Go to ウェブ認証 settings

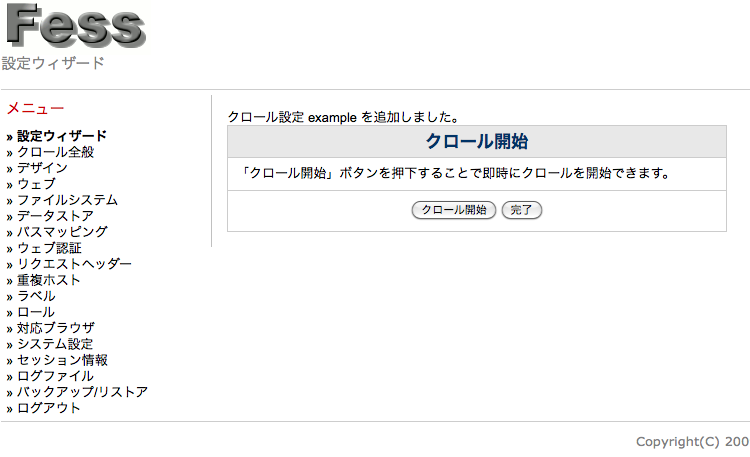49,248
